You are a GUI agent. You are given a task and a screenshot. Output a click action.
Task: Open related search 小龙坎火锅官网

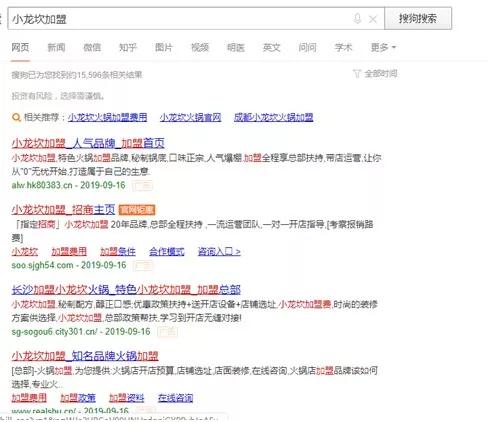190,117
